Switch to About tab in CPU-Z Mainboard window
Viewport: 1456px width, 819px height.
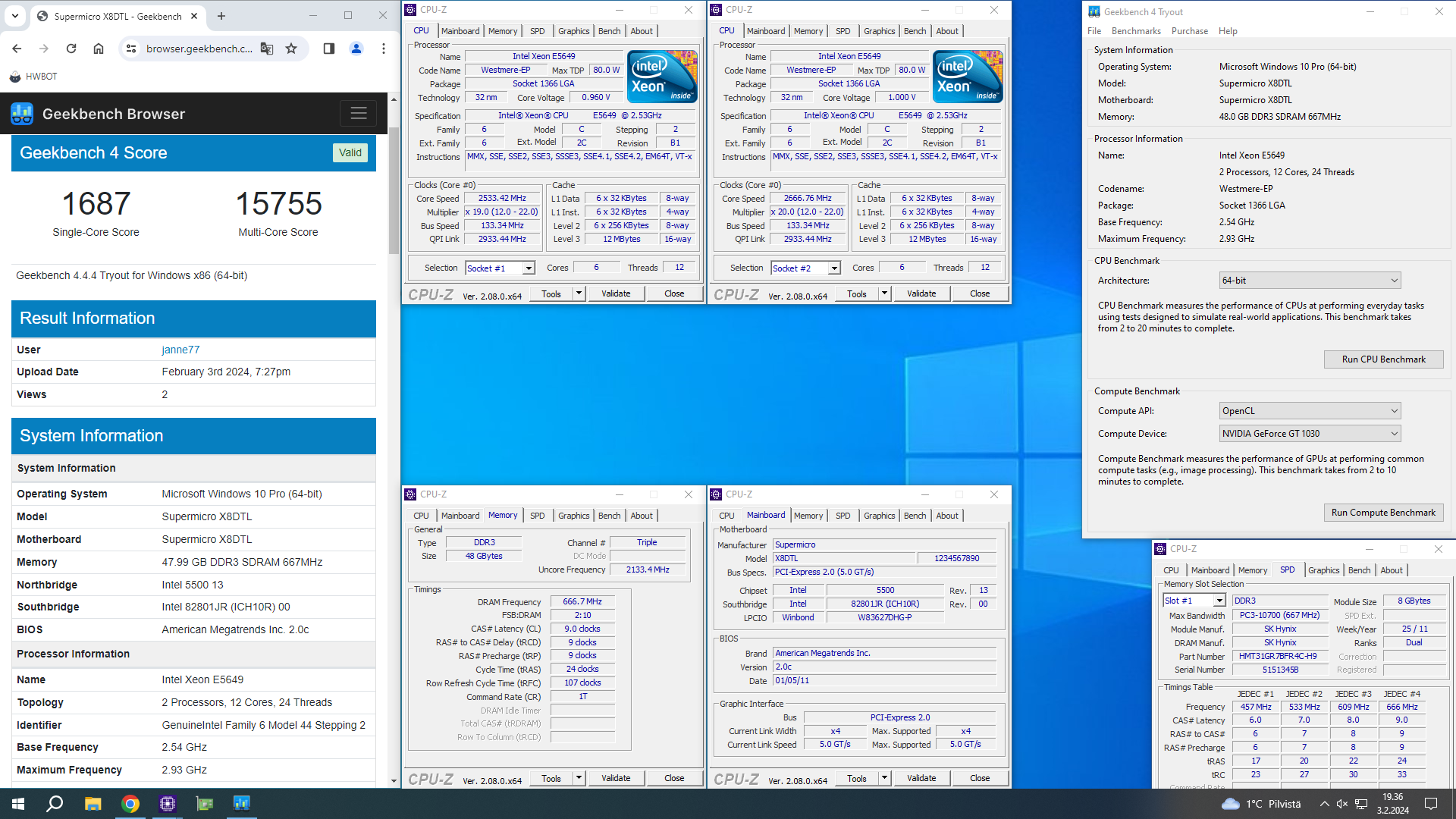pyautogui.click(x=947, y=516)
